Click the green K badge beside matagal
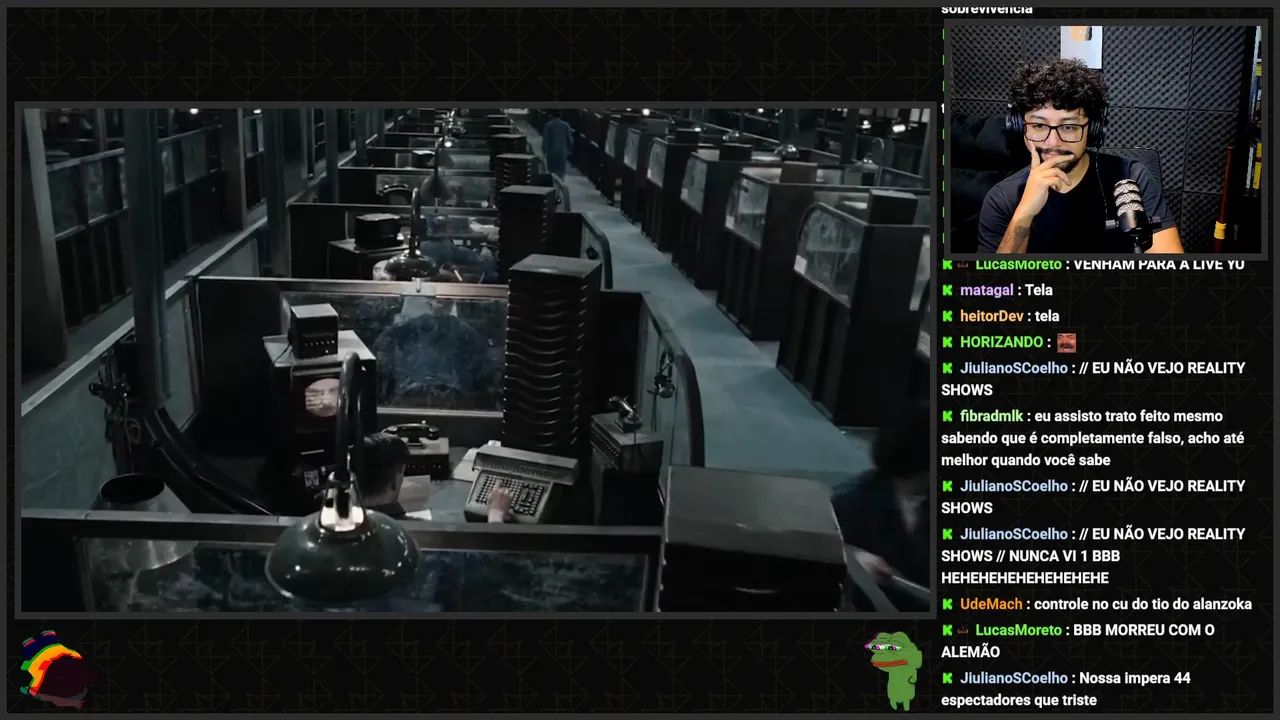This screenshot has width=1280, height=720. pyautogui.click(x=947, y=290)
